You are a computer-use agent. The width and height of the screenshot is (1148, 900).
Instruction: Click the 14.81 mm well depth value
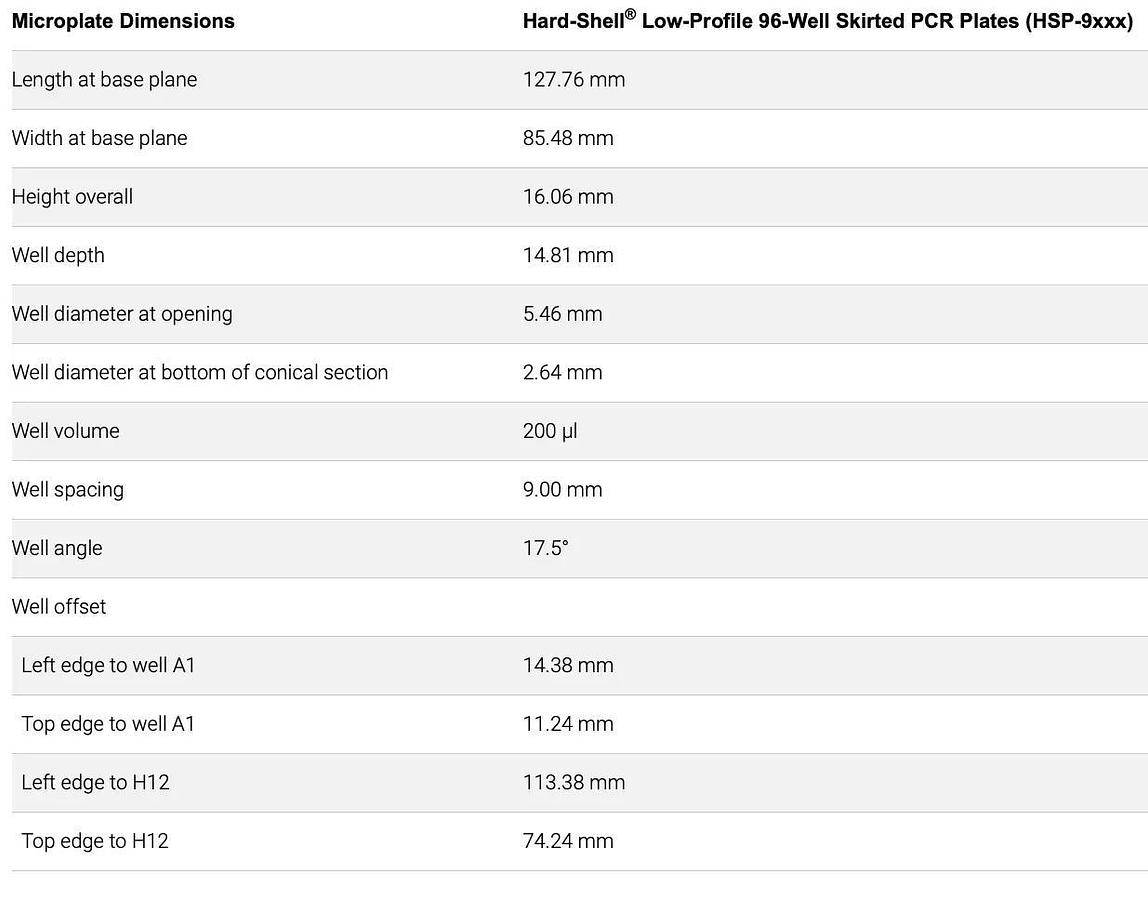tap(568, 255)
